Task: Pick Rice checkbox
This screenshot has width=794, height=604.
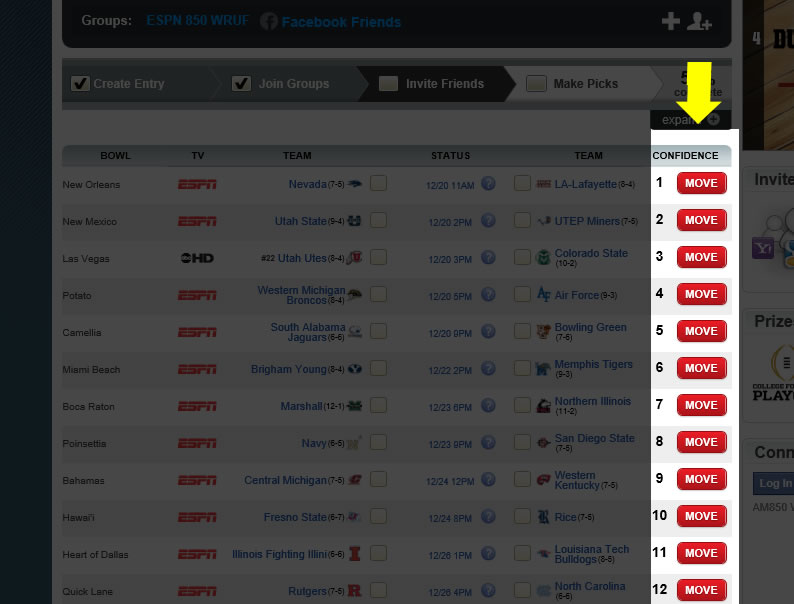Action: point(522,515)
